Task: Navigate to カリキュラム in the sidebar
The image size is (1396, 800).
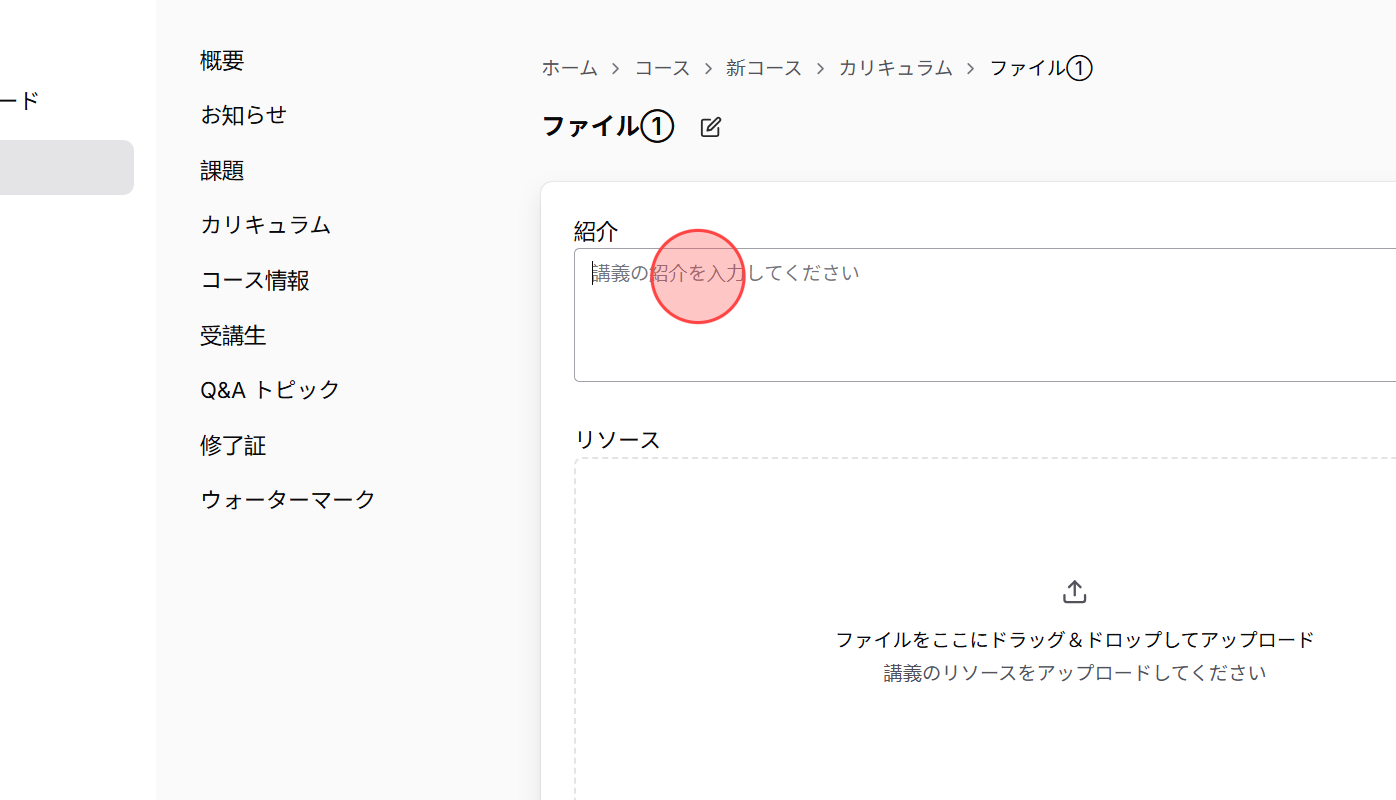Action: coord(265,225)
